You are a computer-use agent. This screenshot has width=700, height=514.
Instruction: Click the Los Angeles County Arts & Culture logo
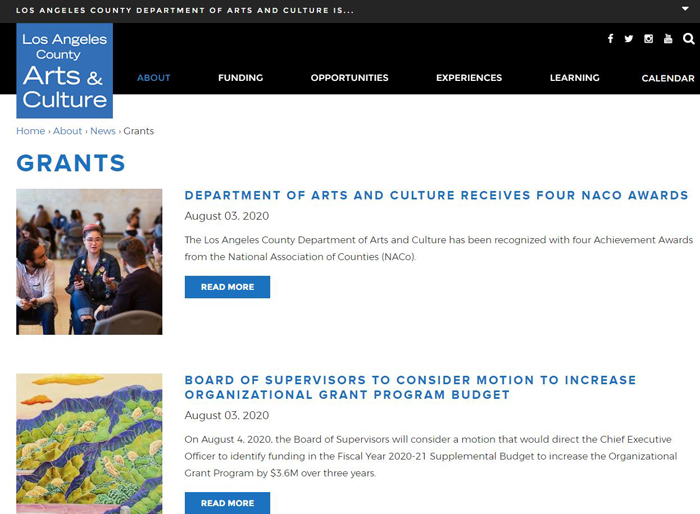point(64,71)
